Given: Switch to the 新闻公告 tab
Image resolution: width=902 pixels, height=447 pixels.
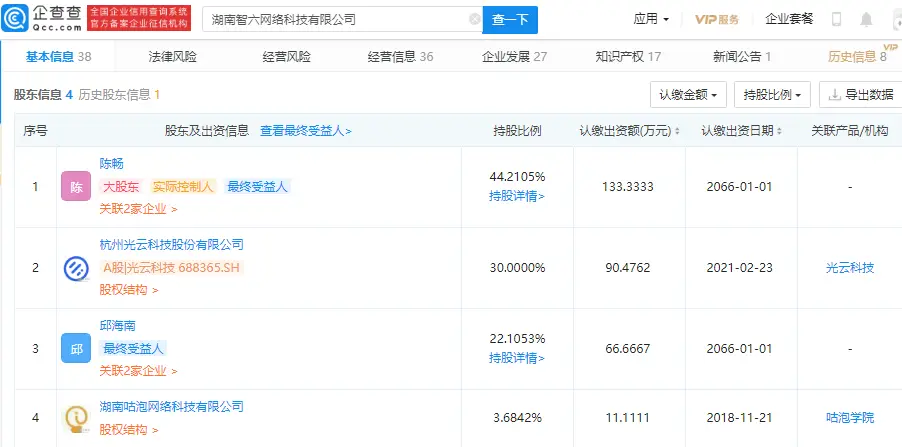Looking at the screenshot, I should pyautogui.click(x=742, y=56).
